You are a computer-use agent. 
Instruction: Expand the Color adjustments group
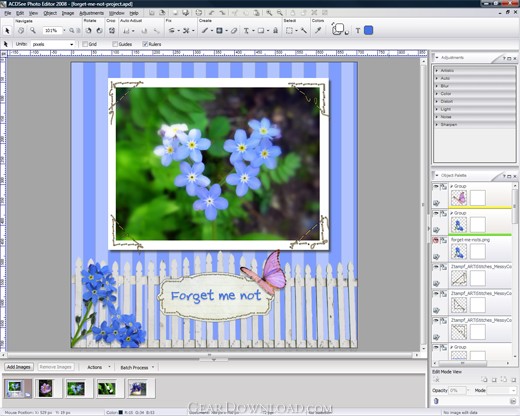pos(437,94)
